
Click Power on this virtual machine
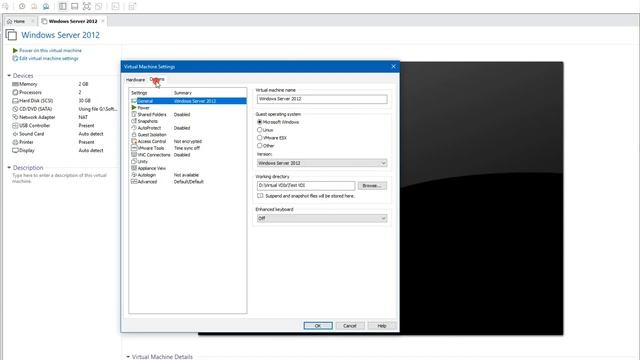pos(51,50)
